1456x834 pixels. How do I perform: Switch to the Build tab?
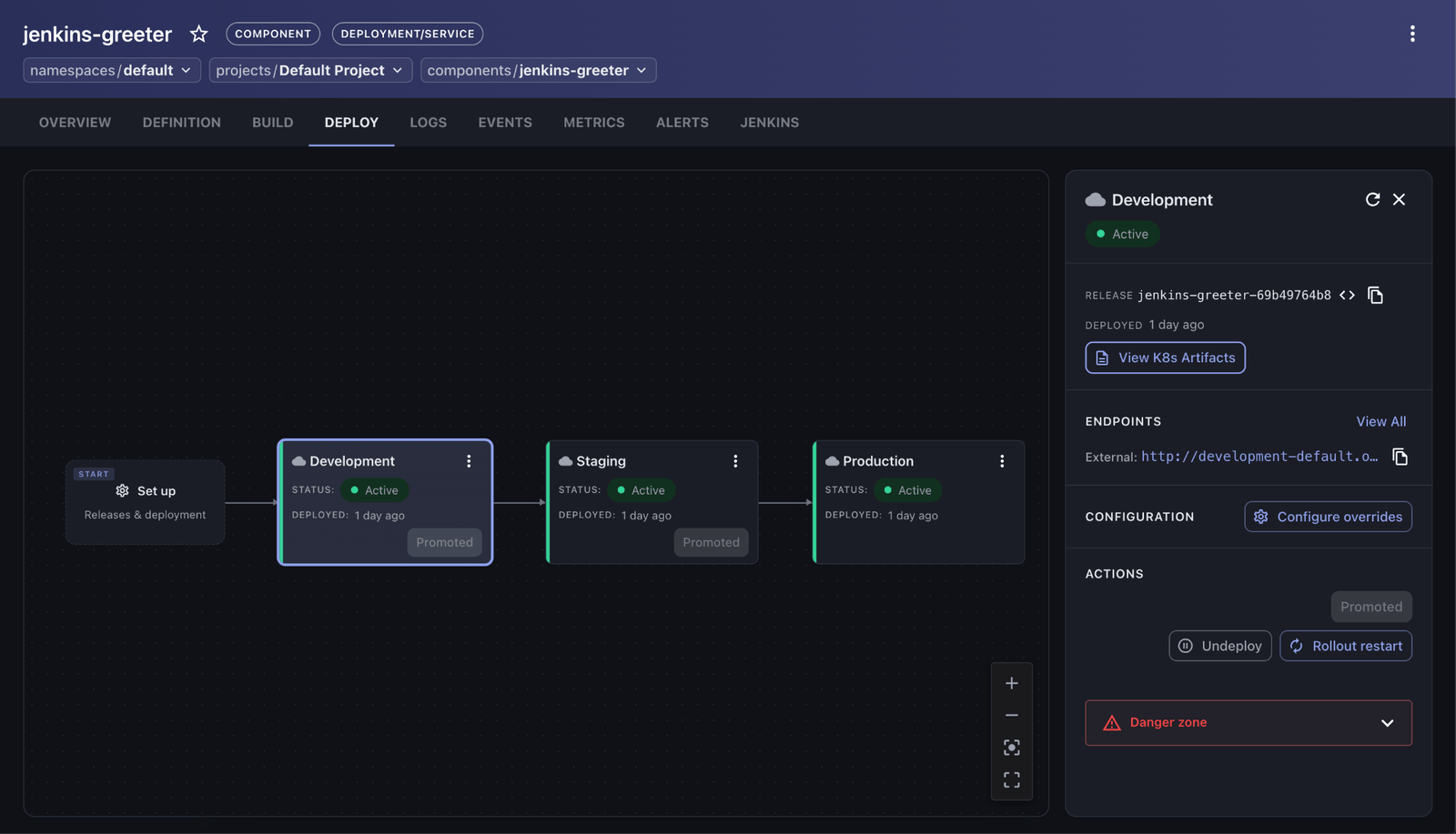pyautogui.click(x=272, y=122)
